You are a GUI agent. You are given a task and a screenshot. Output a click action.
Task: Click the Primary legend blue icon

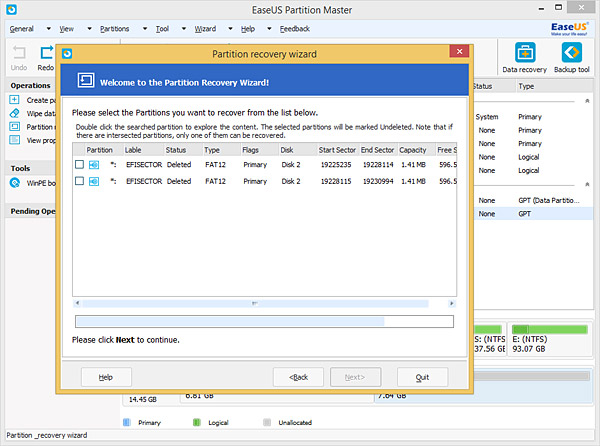[x=127, y=422]
